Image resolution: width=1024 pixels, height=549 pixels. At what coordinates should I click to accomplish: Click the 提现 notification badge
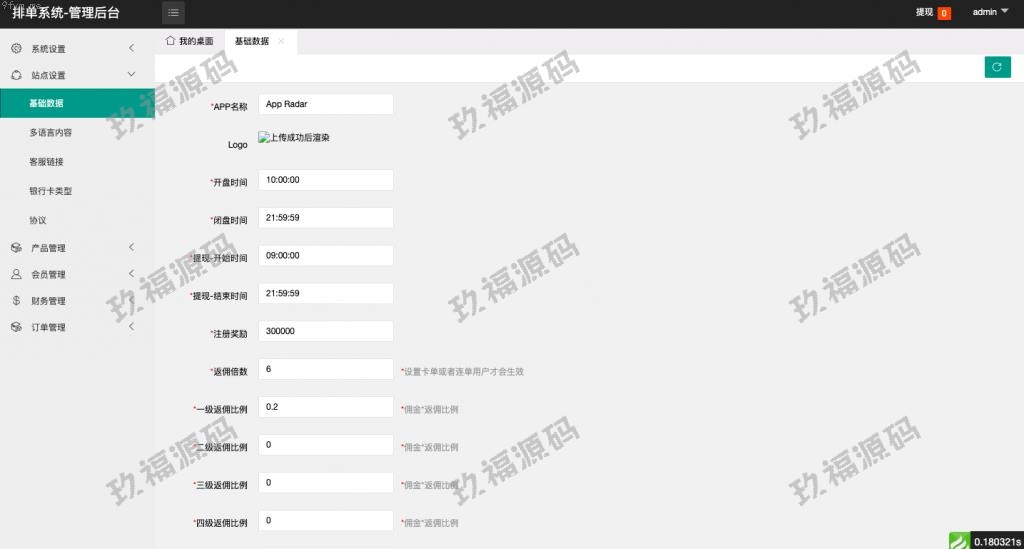pos(944,13)
